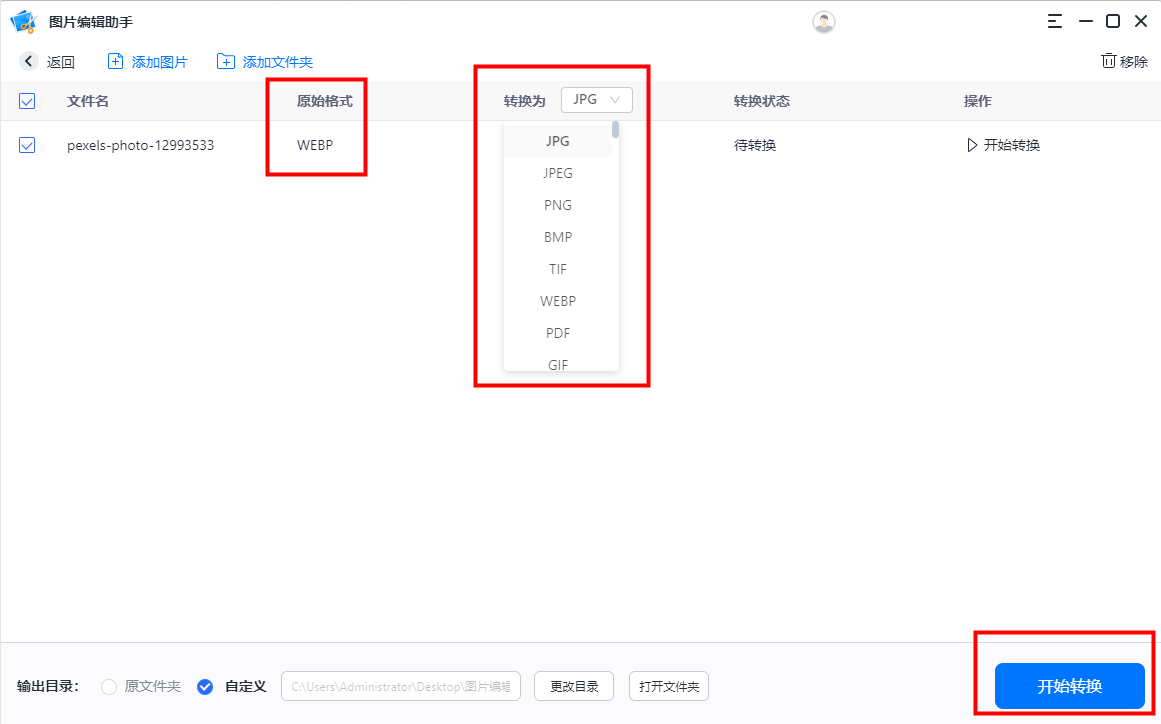Click the 打开文件夹 button
The image size is (1161, 724).
tap(669, 686)
